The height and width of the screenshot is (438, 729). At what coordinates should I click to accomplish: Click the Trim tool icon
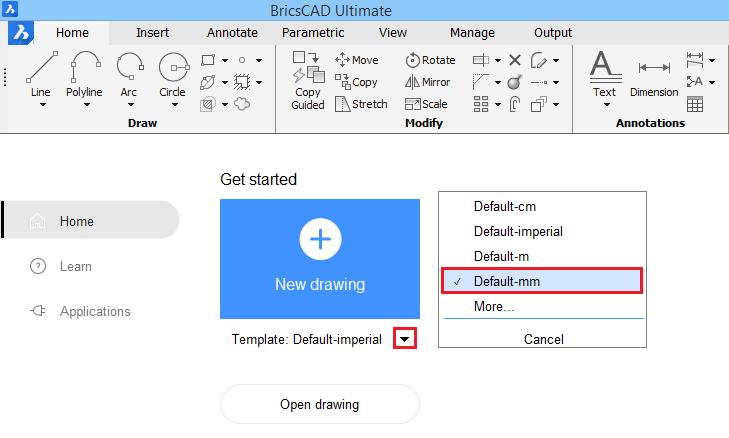coord(481,60)
